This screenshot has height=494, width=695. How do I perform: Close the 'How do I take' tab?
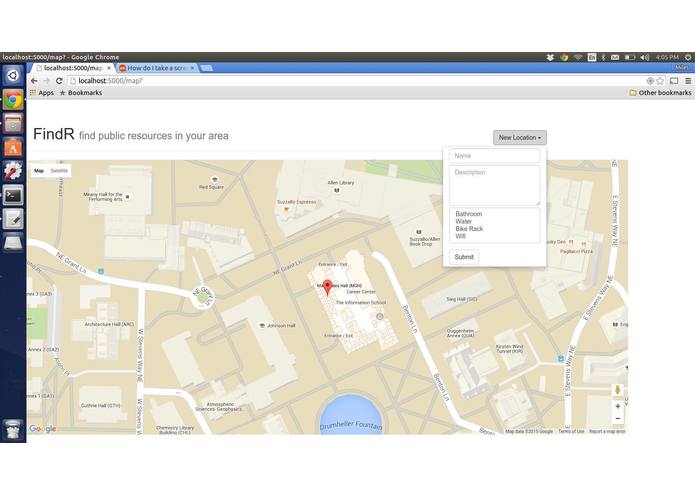[x=192, y=68]
